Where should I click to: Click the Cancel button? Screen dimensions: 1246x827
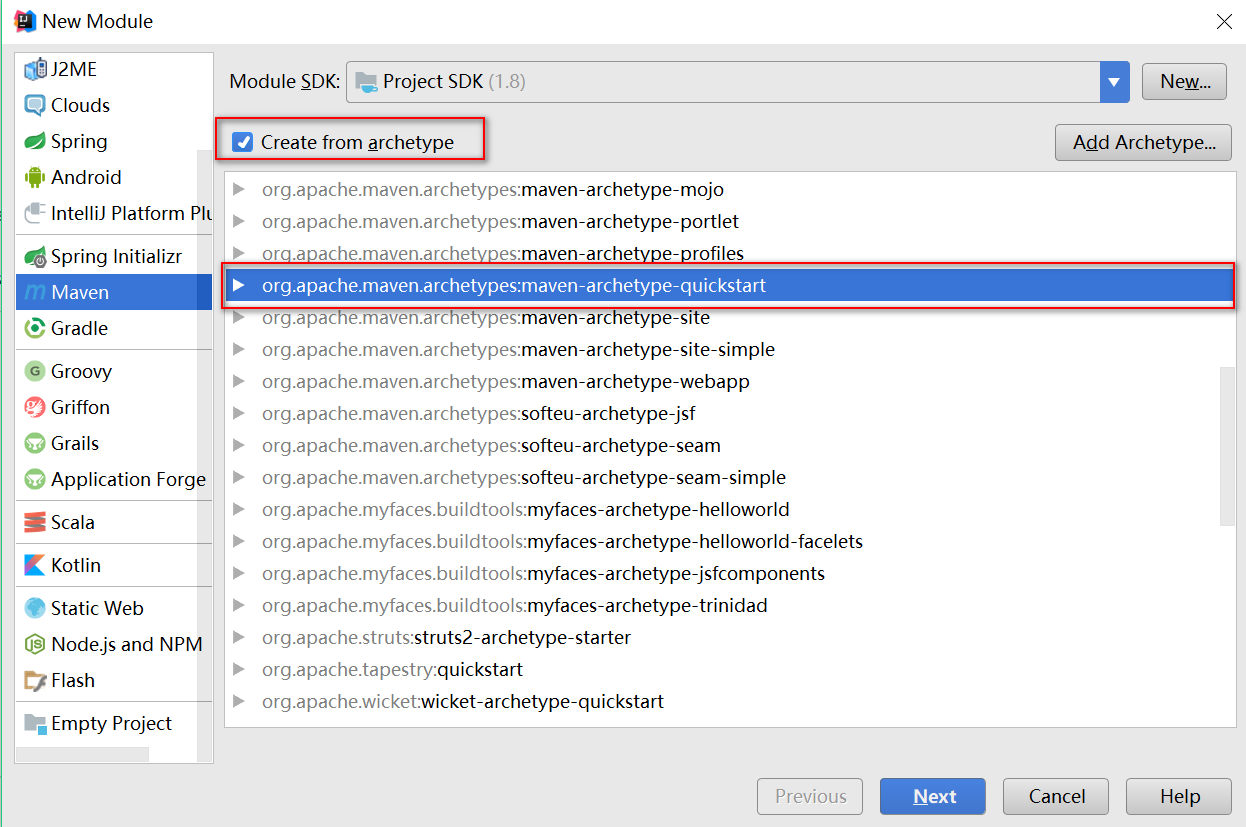click(x=1056, y=796)
